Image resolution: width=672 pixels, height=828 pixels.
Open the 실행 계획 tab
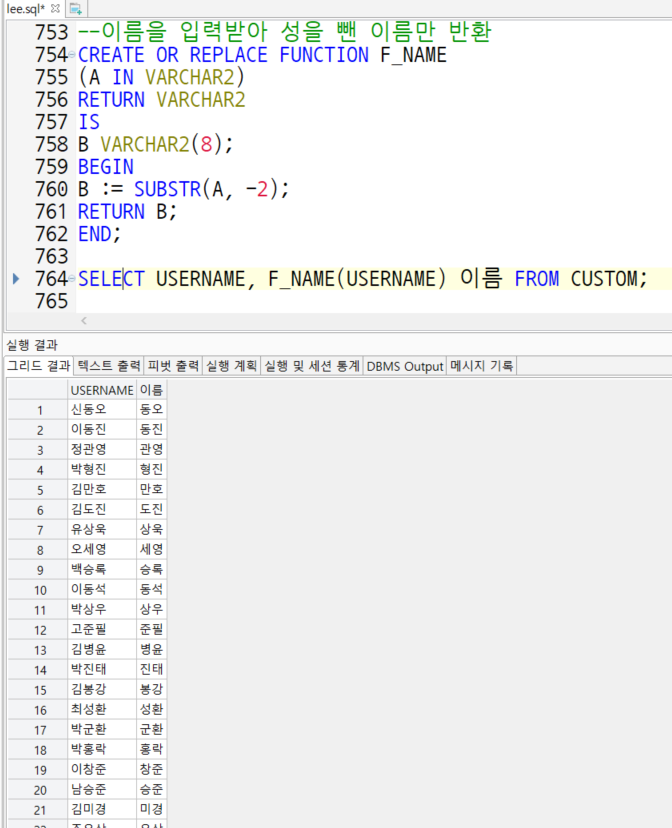(x=231, y=366)
